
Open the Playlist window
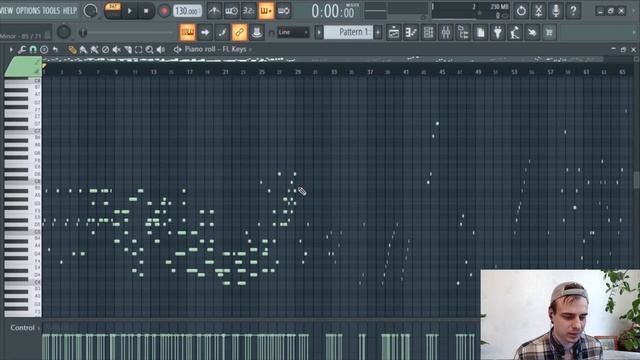394,32
